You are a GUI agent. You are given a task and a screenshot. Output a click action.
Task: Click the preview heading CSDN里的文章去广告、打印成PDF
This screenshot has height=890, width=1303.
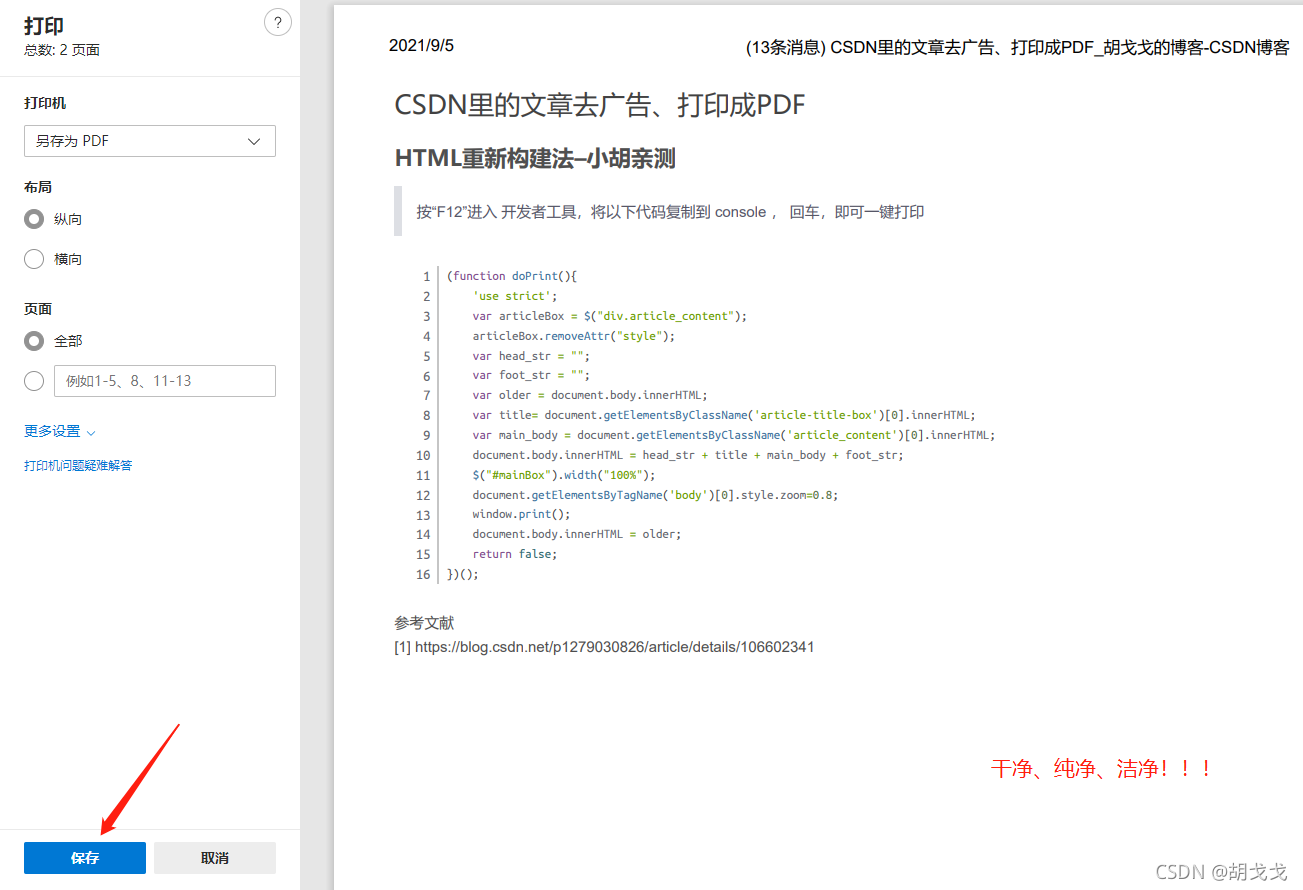[600, 105]
